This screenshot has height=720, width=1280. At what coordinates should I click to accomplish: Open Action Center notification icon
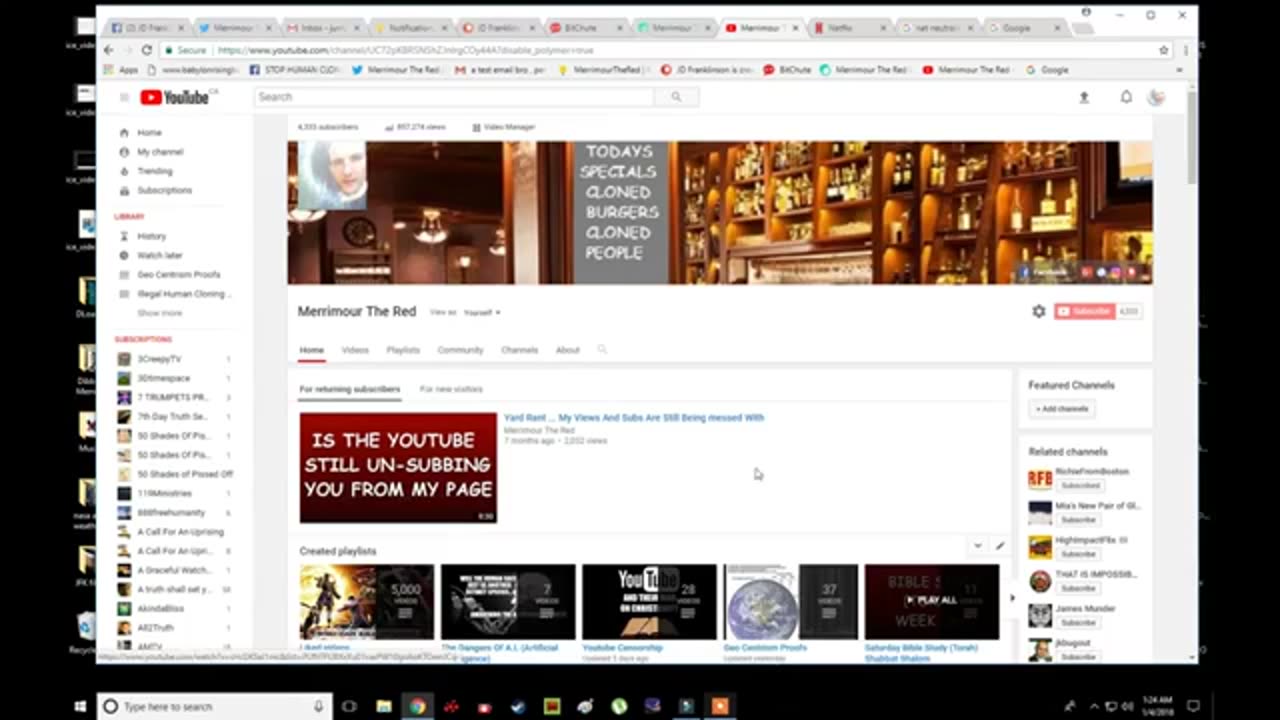point(1193,706)
